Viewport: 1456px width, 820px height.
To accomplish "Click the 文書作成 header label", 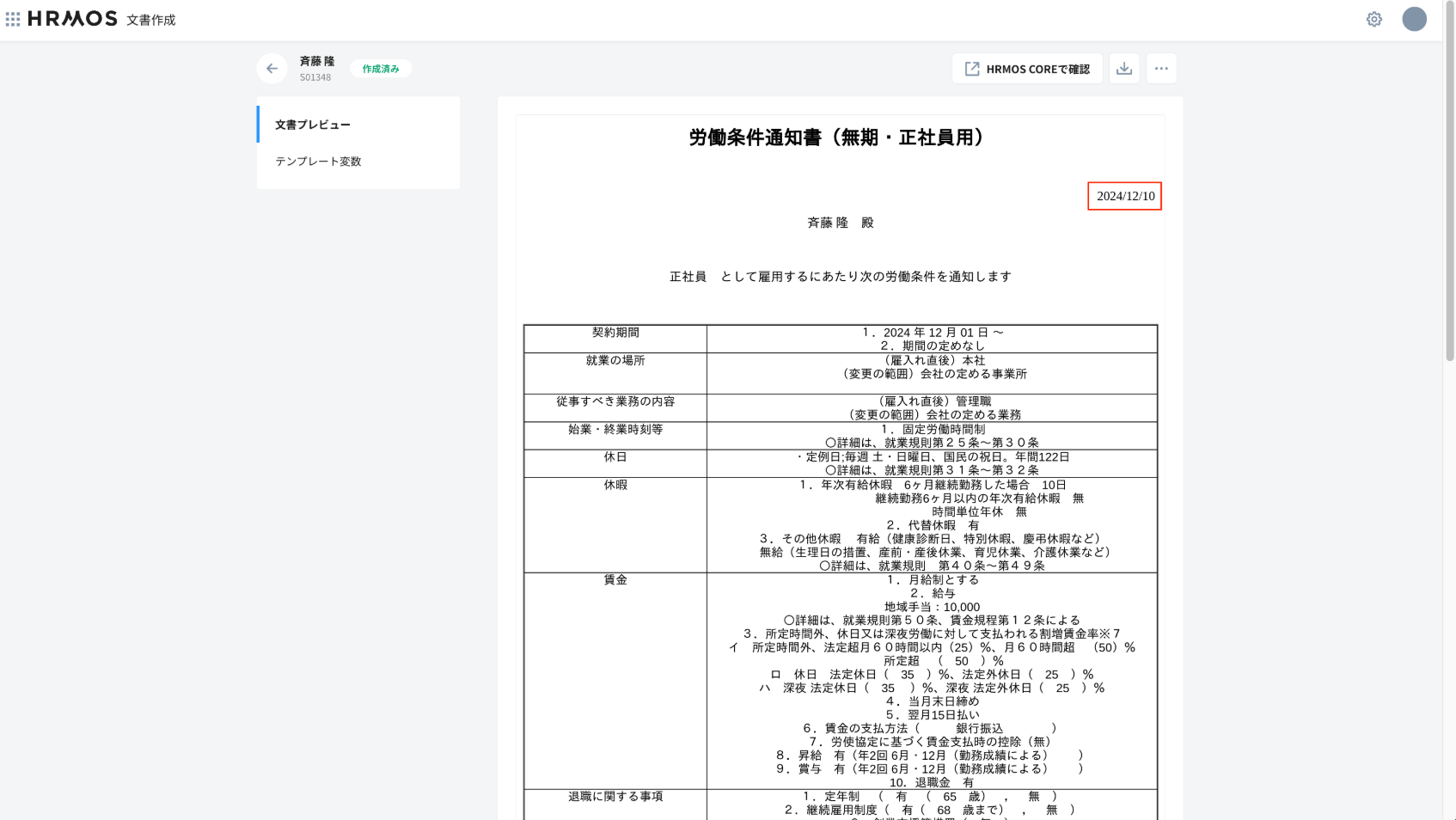I will [x=151, y=20].
